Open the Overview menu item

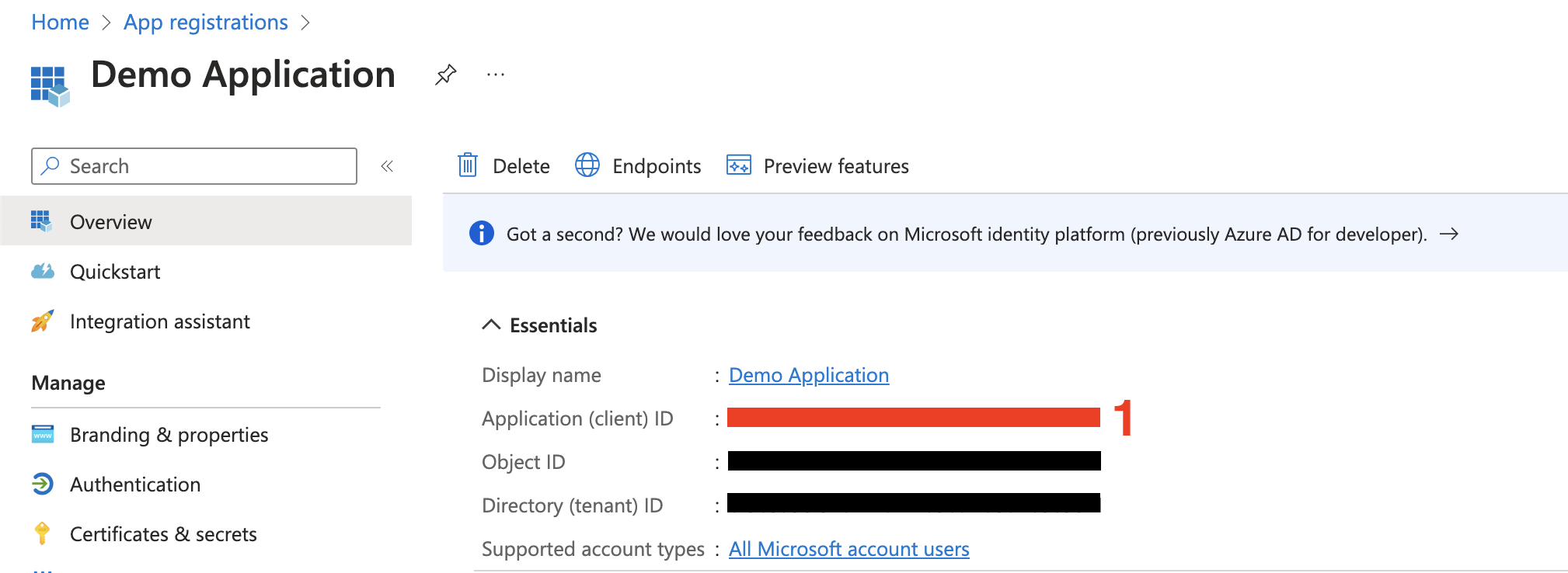coord(111,222)
